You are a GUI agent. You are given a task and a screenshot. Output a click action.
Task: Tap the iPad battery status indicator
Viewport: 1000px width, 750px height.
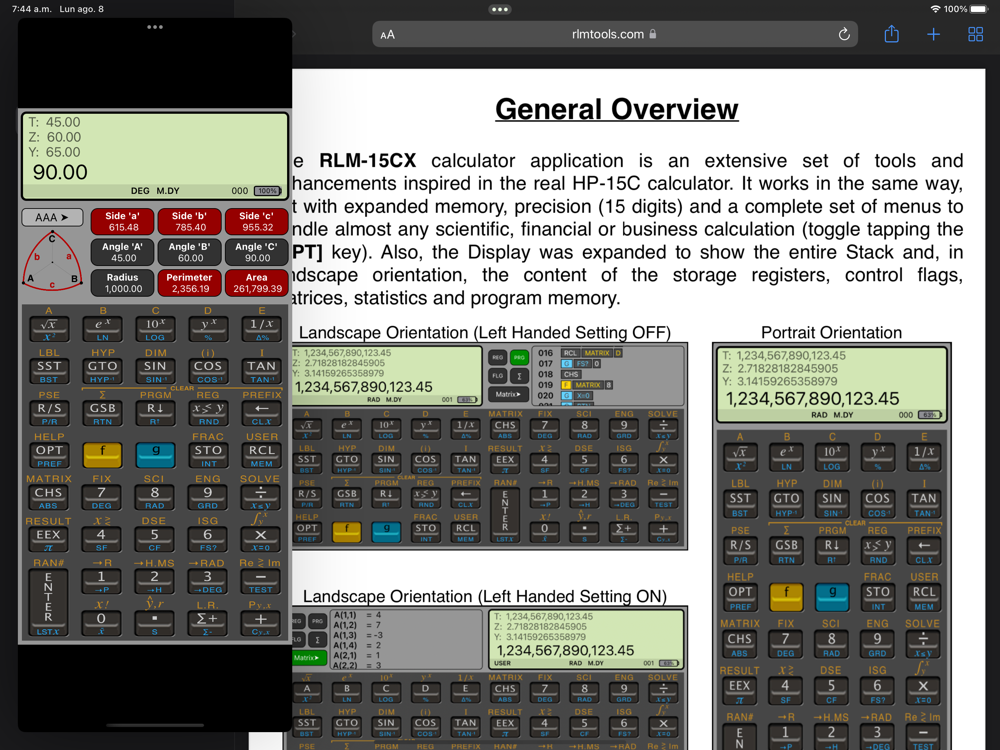[978, 9]
